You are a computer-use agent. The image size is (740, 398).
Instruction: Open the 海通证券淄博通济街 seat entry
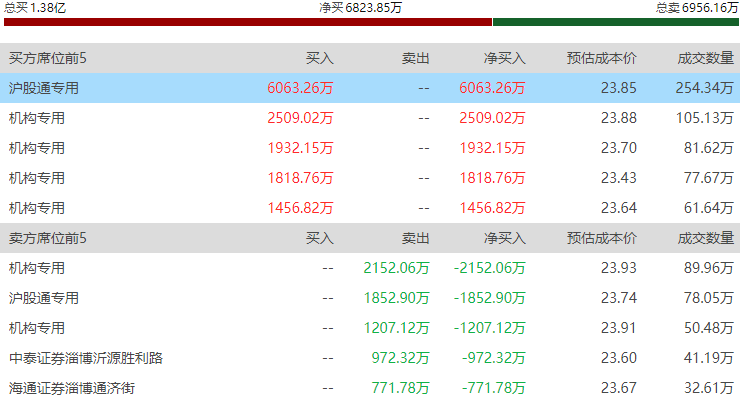(x=72, y=388)
